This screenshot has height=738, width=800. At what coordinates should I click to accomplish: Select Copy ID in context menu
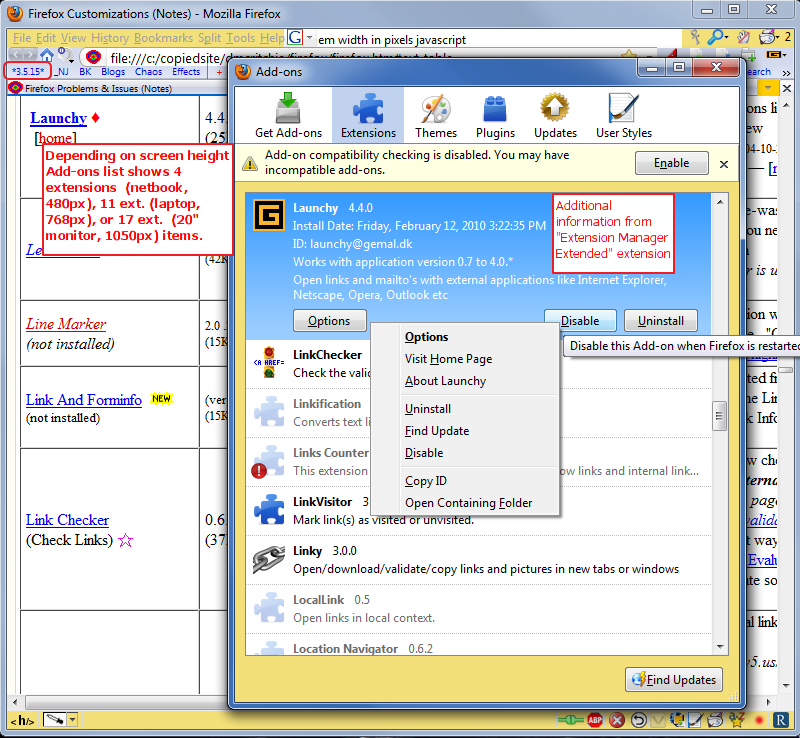(465, 481)
